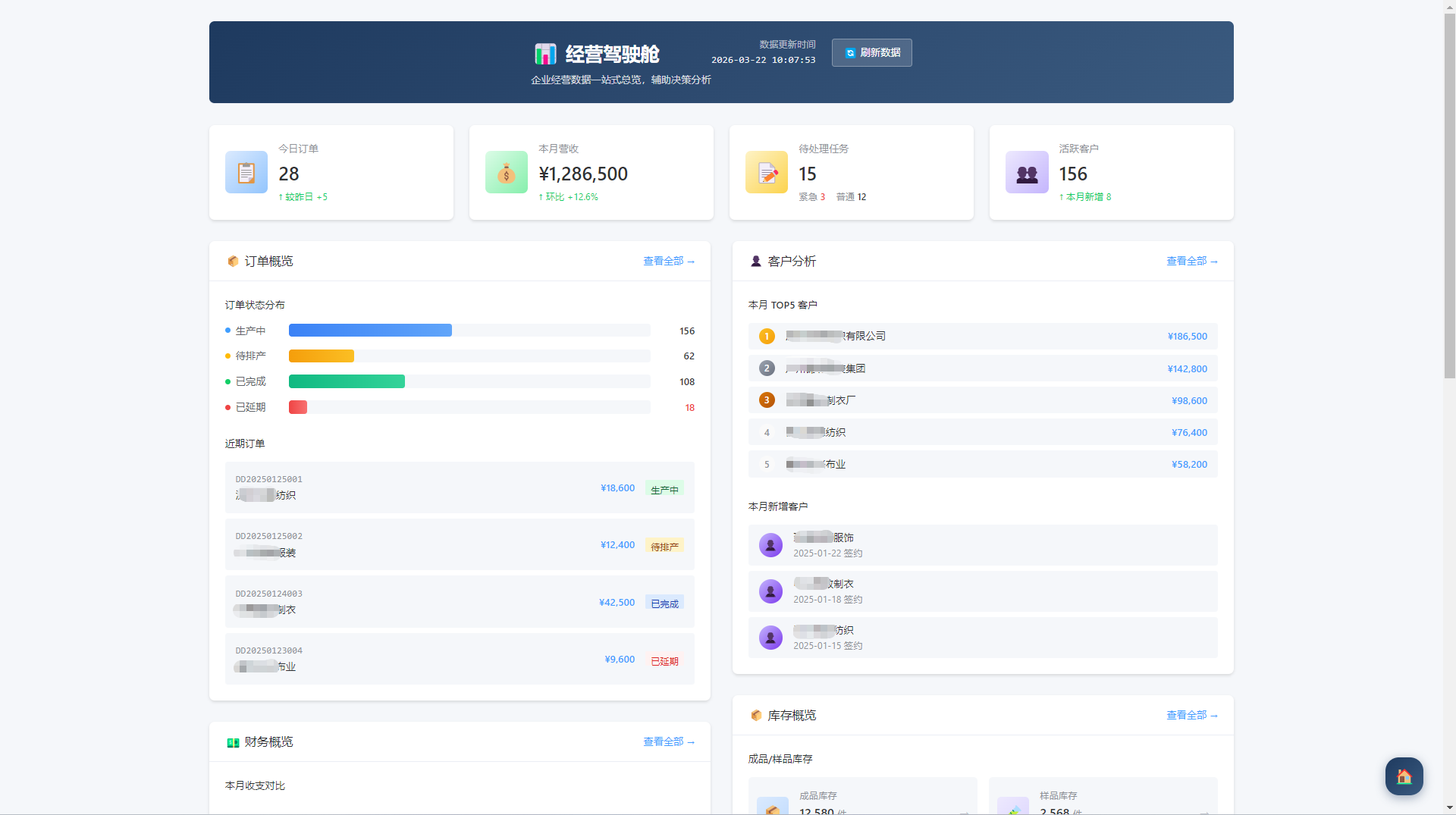This screenshot has width=1456, height=815.
Task: Click the scrollbar down arrow
Action: (x=1449, y=808)
